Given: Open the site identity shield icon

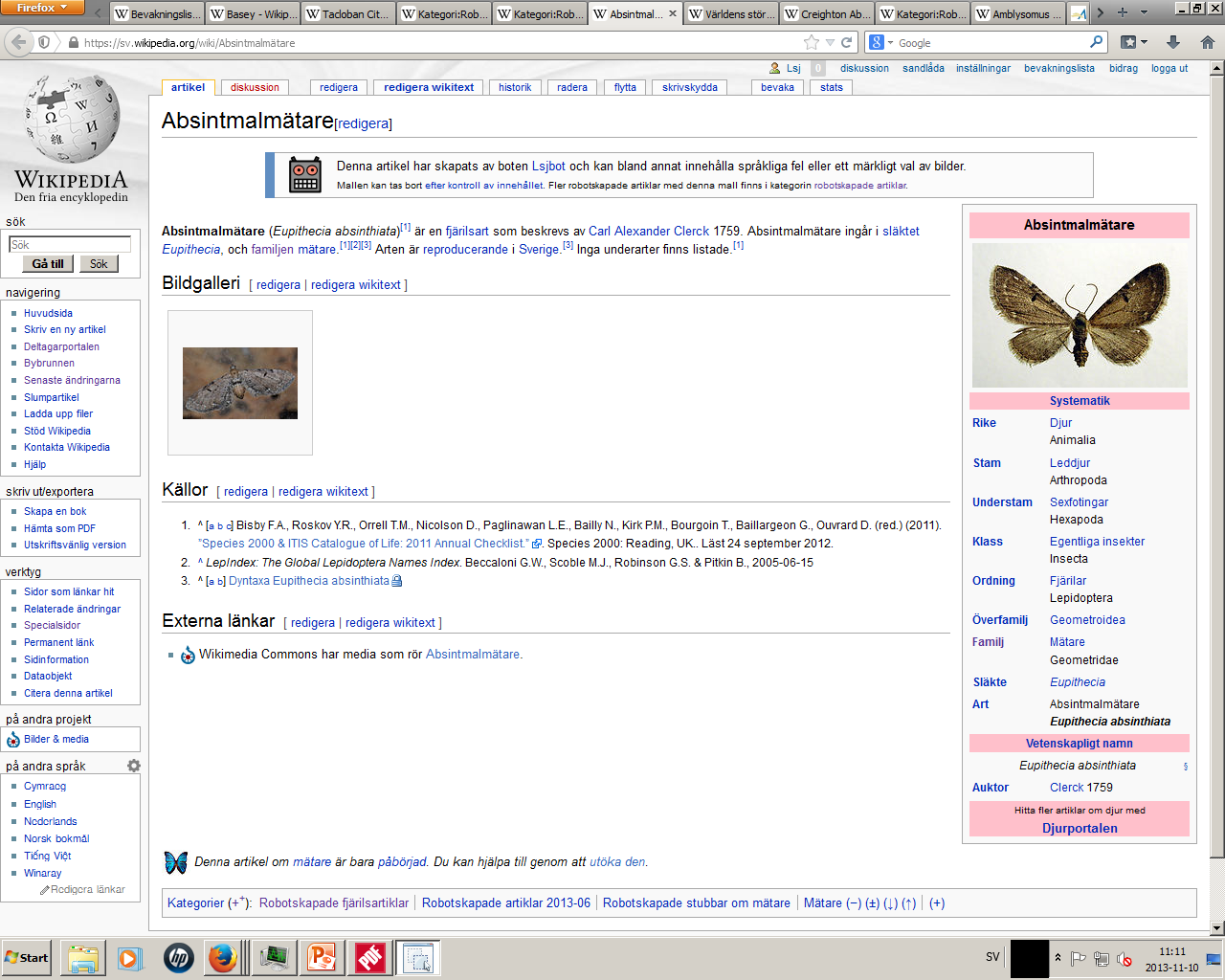Looking at the screenshot, I should click(44, 42).
